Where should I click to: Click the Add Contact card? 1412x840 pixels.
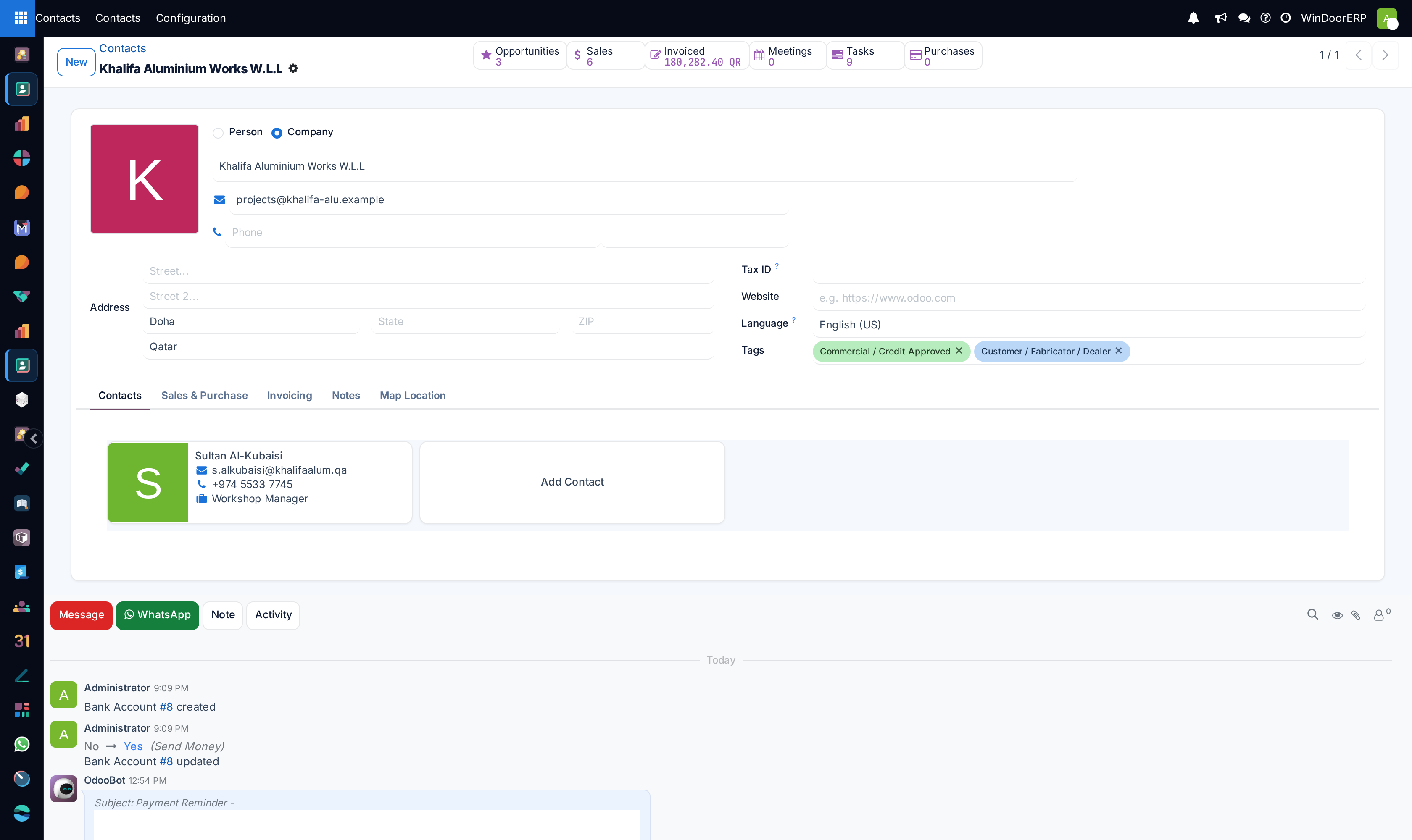[x=572, y=482]
